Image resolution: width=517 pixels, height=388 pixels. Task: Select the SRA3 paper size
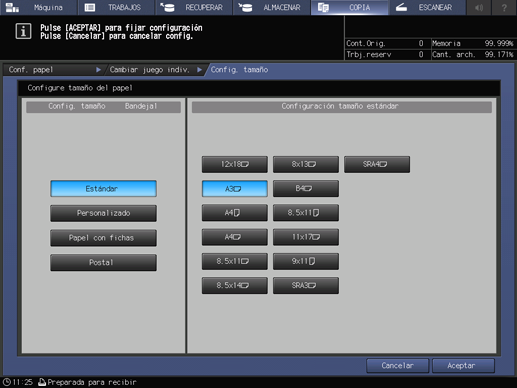pyautogui.click(x=306, y=286)
